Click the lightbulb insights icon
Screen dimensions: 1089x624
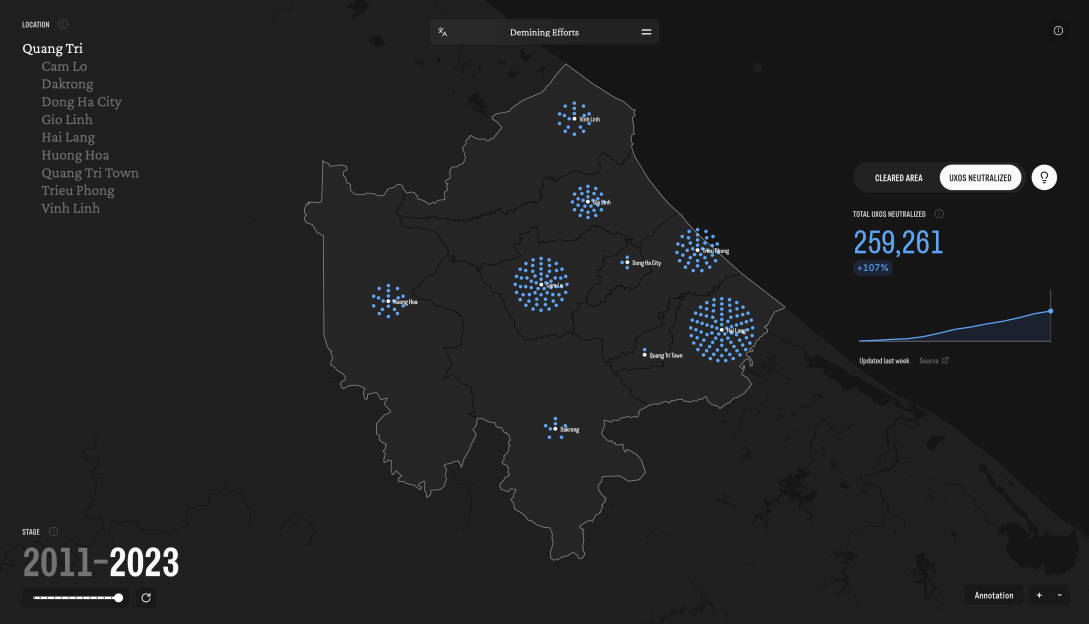[x=1044, y=178]
